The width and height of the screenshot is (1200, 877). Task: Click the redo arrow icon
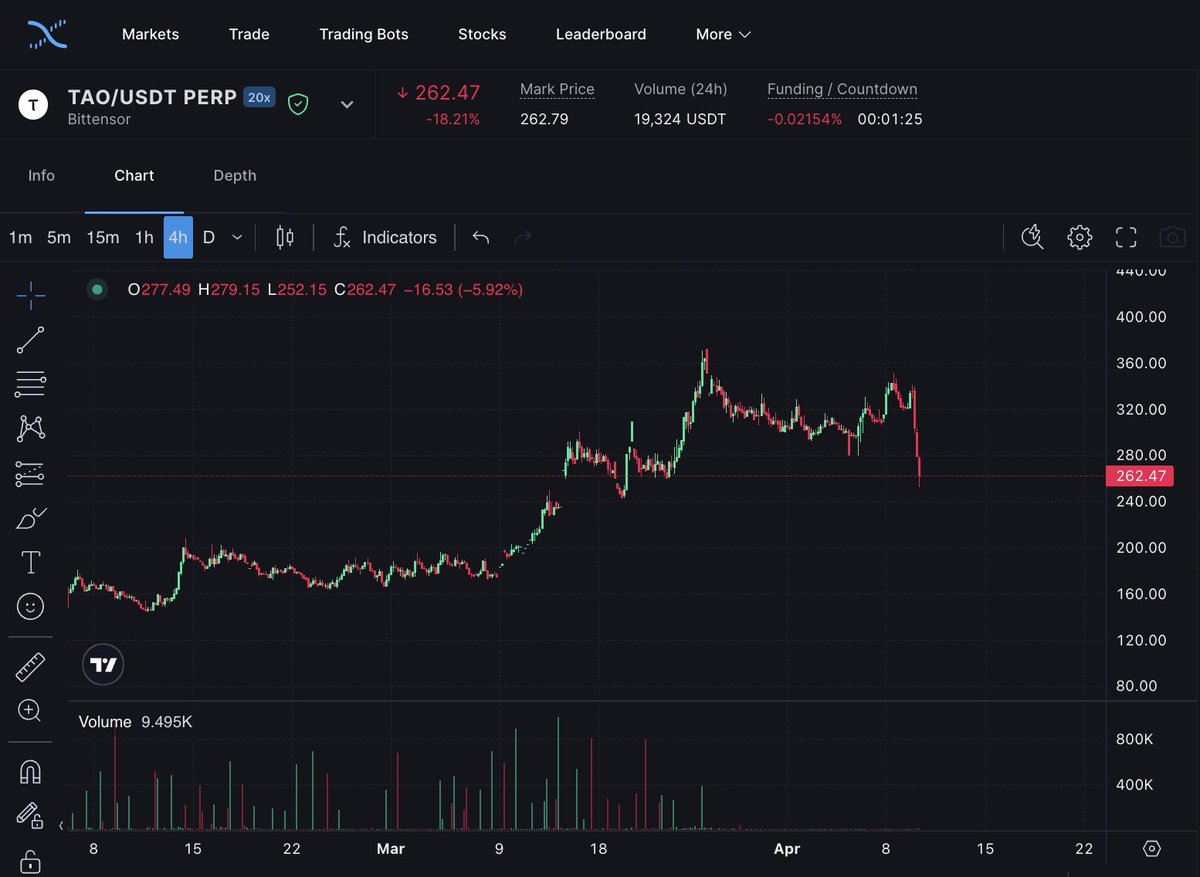[x=522, y=237]
